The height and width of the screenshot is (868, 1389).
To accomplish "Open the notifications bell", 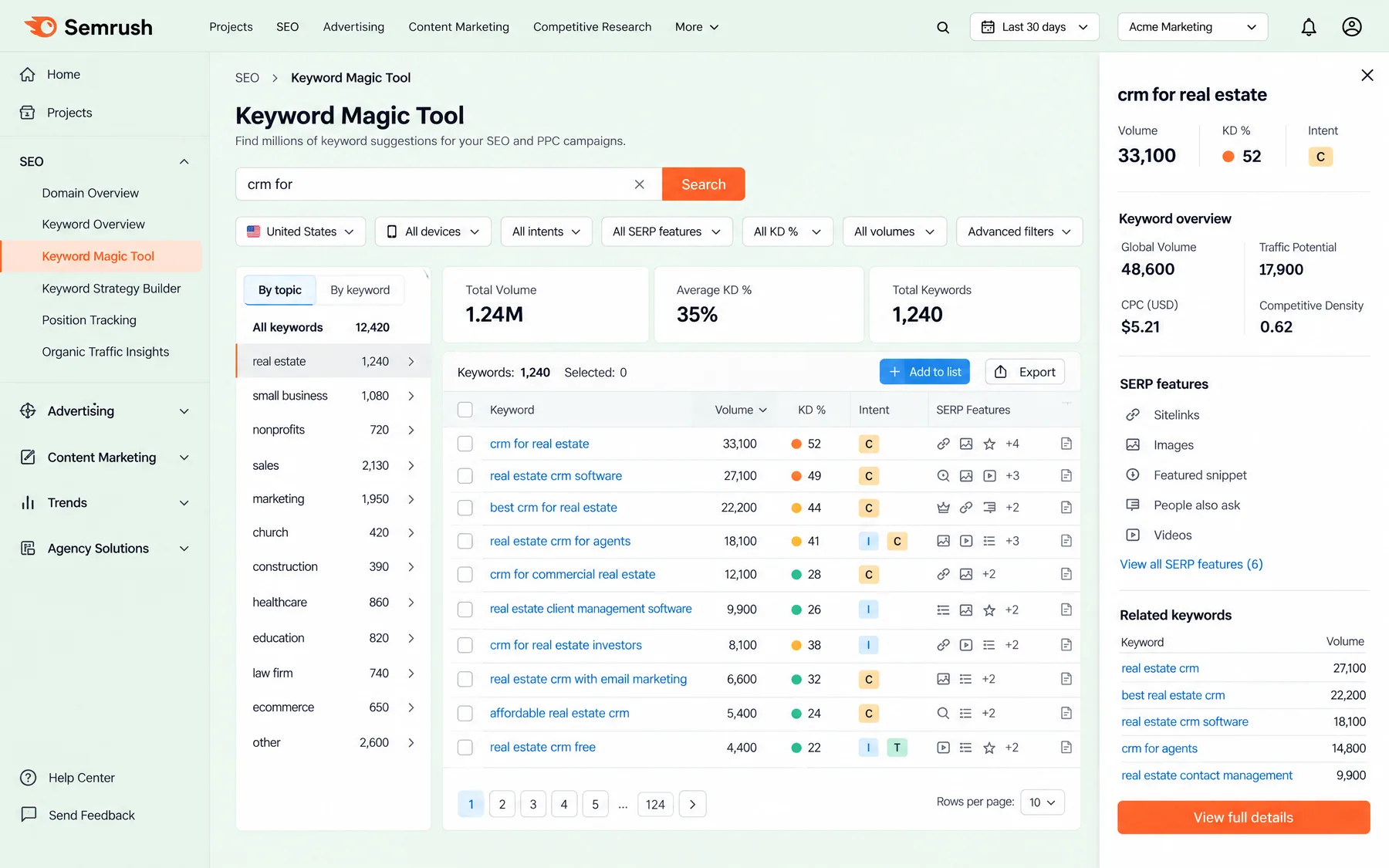I will click(1309, 27).
